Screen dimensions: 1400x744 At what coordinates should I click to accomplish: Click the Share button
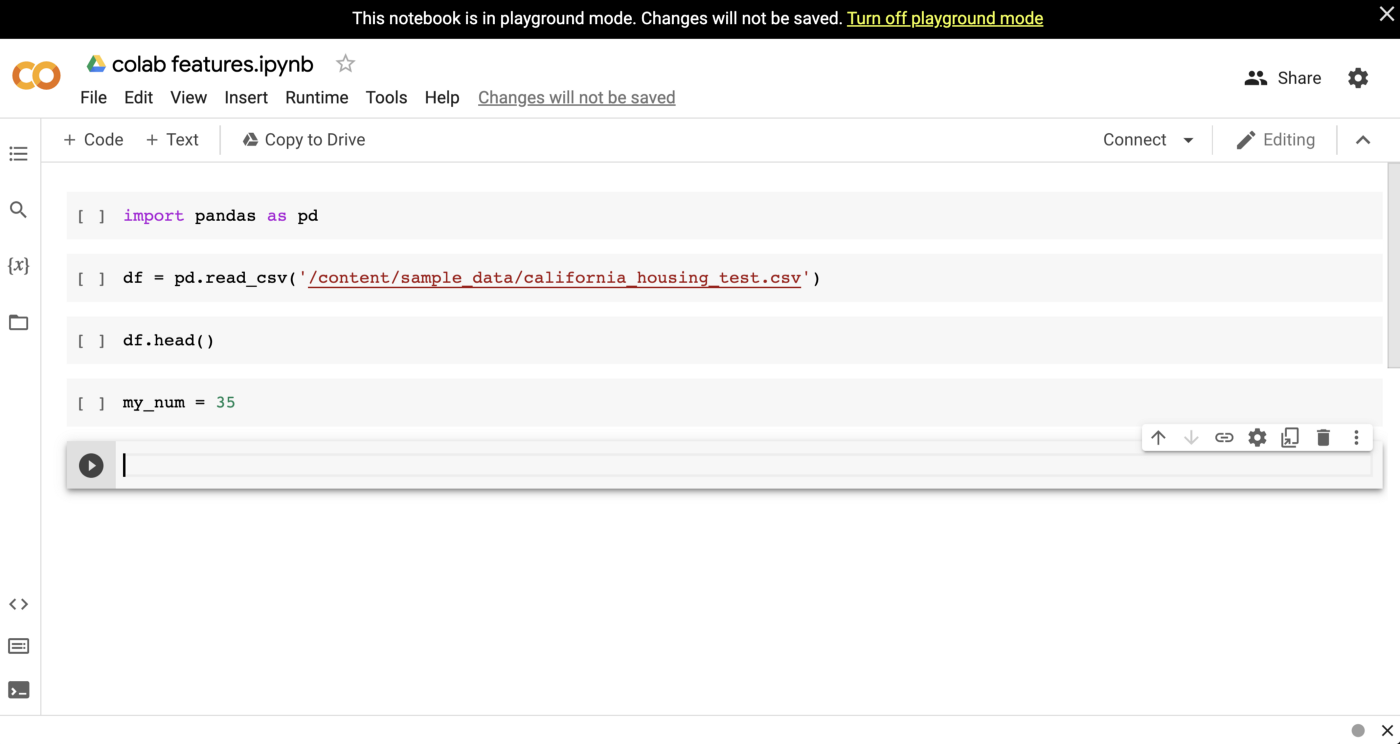1283,78
